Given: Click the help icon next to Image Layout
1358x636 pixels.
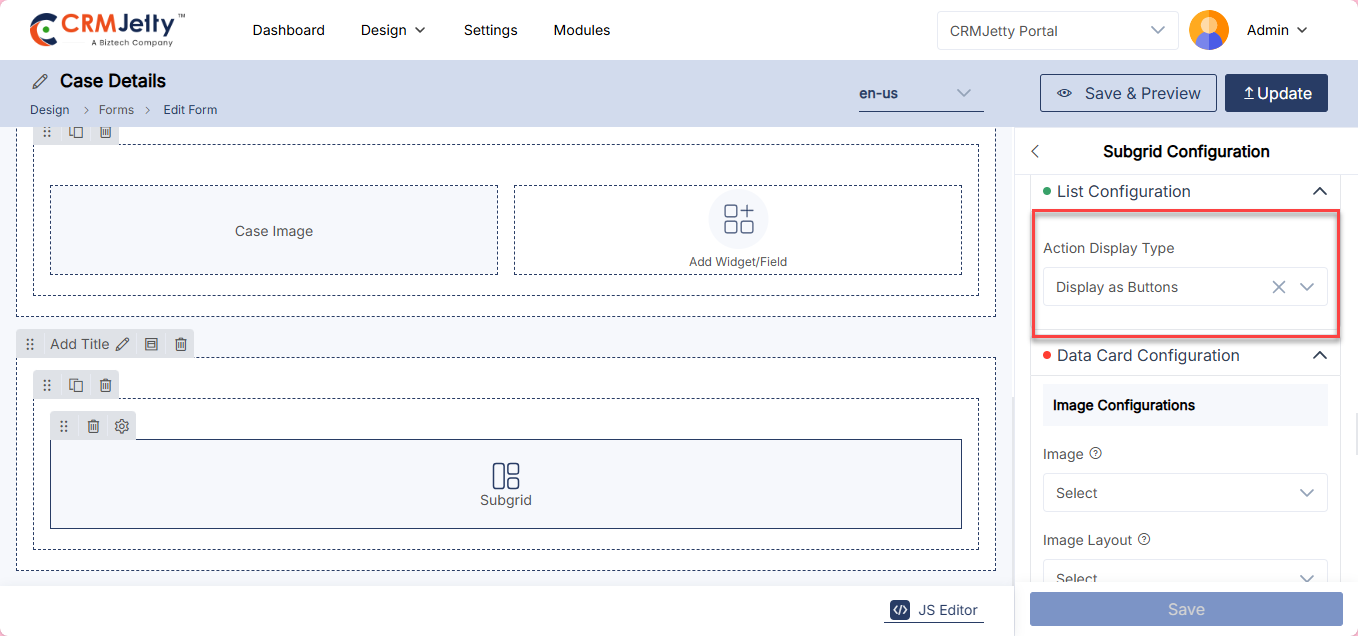Looking at the screenshot, I should 1144,540.
